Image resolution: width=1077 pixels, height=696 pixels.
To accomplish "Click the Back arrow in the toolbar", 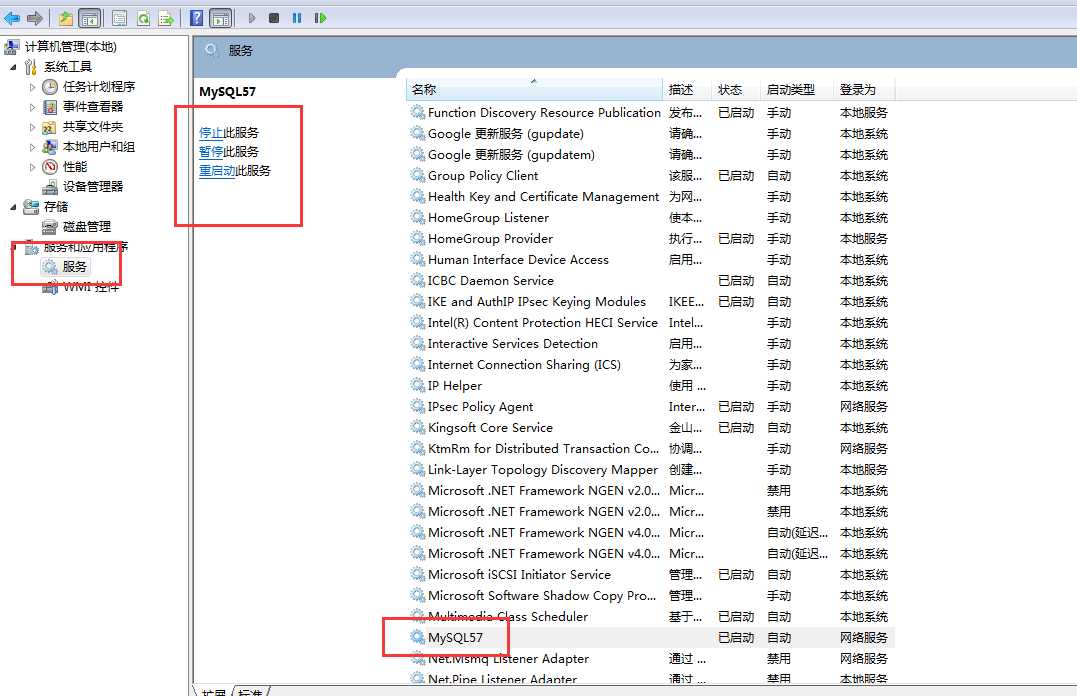I will click(x=12, y=18).
